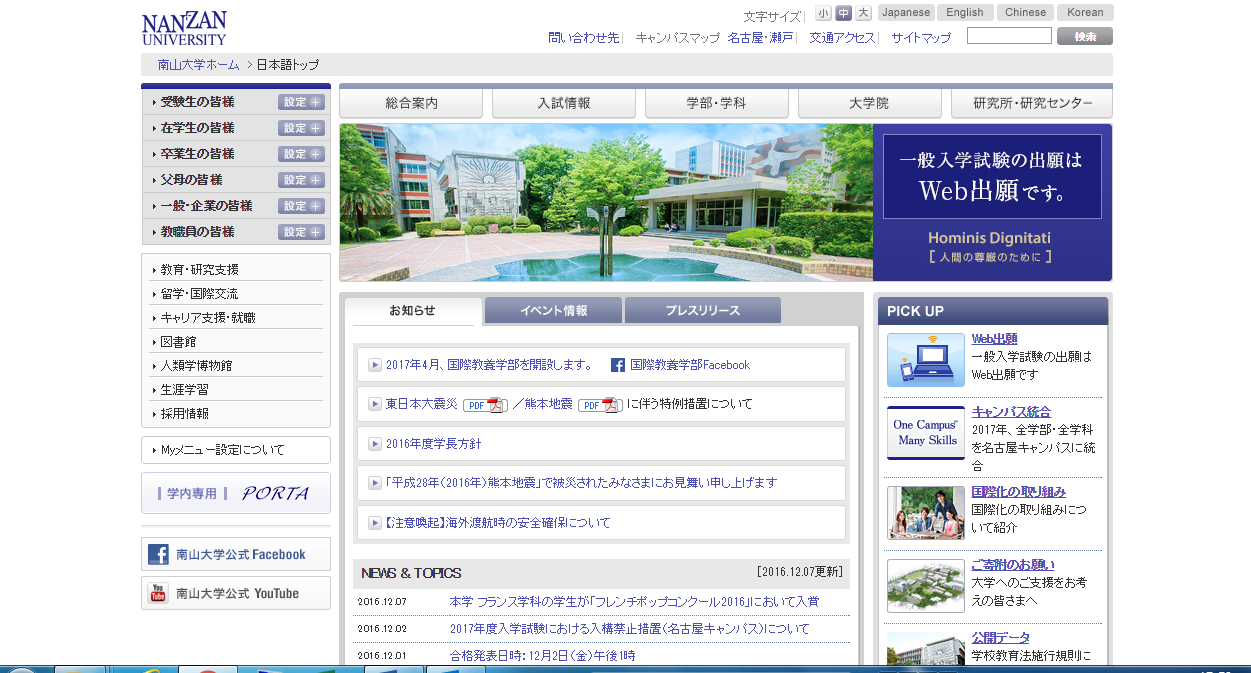The width and height of the screenshot is (1251, 673).
Task: Expand 設定 for 在学生の皆様
Action: click(302, 128)
